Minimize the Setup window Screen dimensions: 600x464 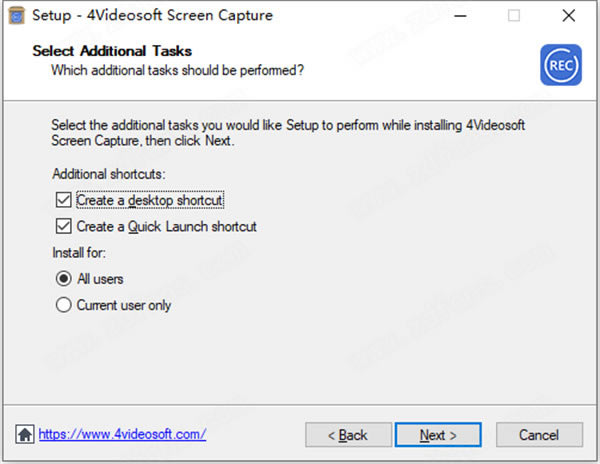[x=460, y=16]
